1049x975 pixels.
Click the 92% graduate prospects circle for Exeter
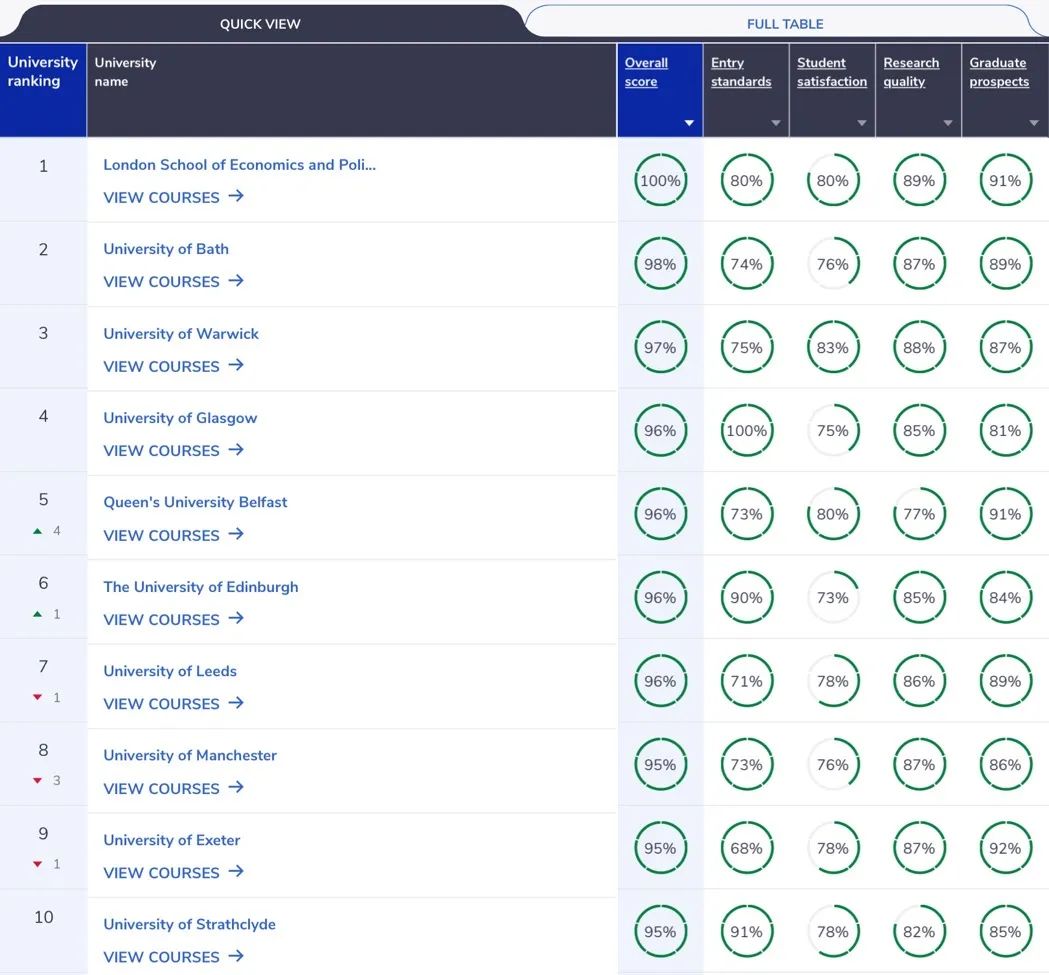tap(1005, 848)
